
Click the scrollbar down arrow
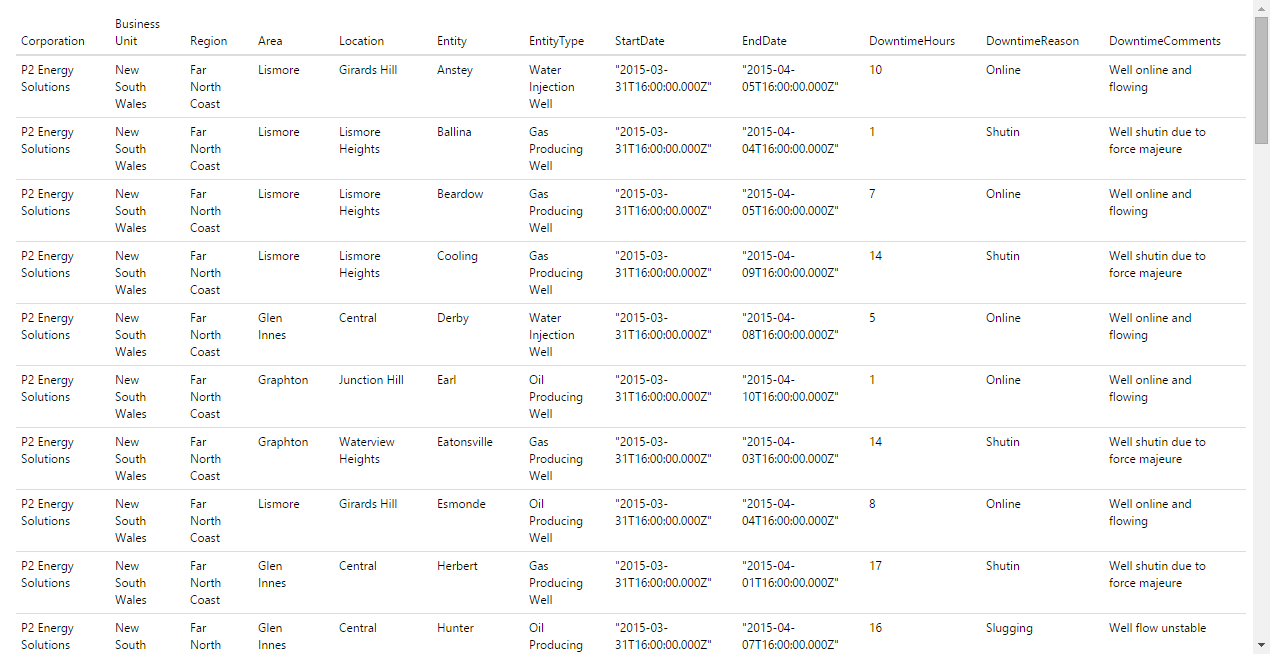[1261, 645]
